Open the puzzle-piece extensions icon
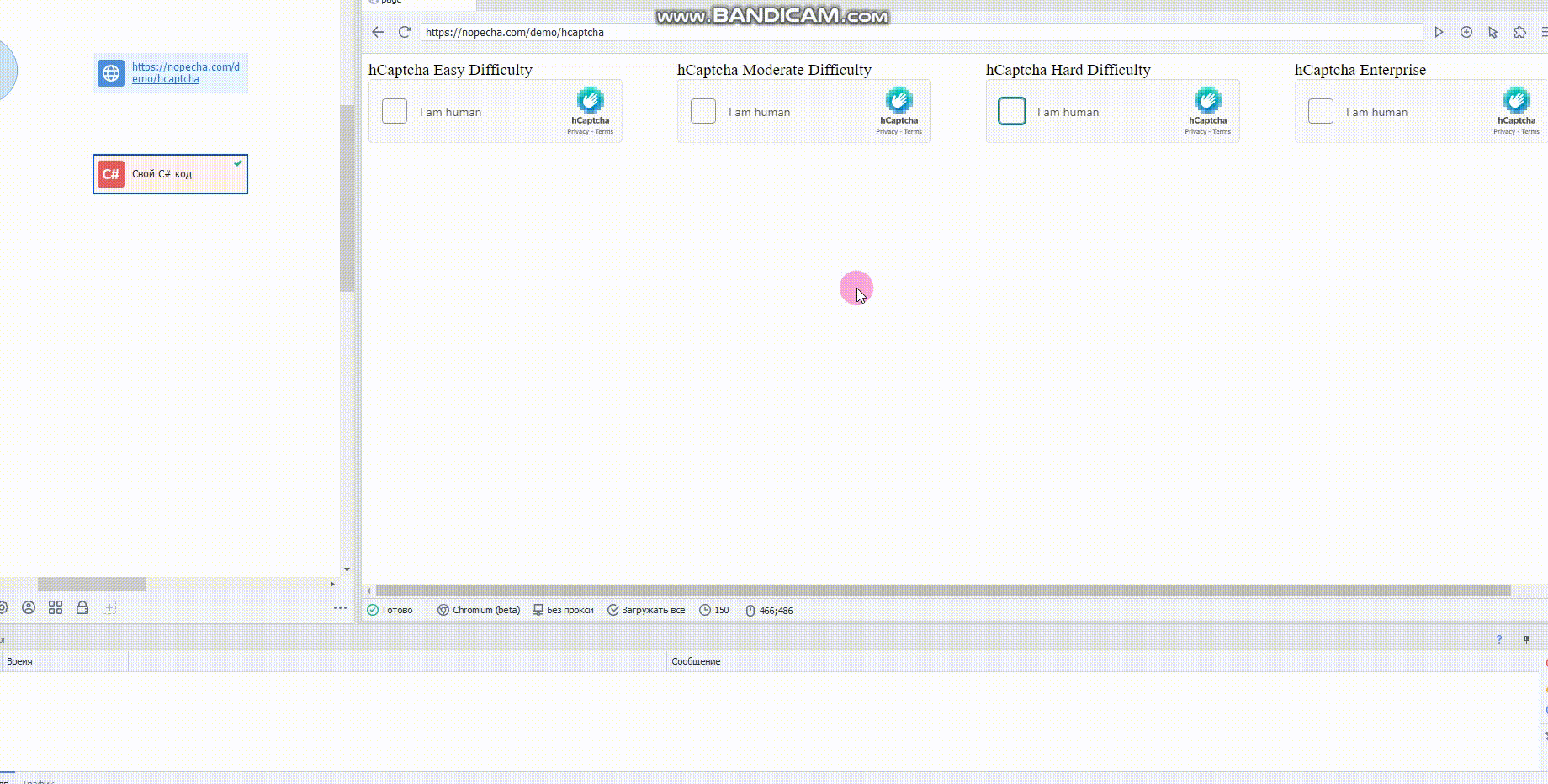1548x784 pixels. tap(1520, 32)
